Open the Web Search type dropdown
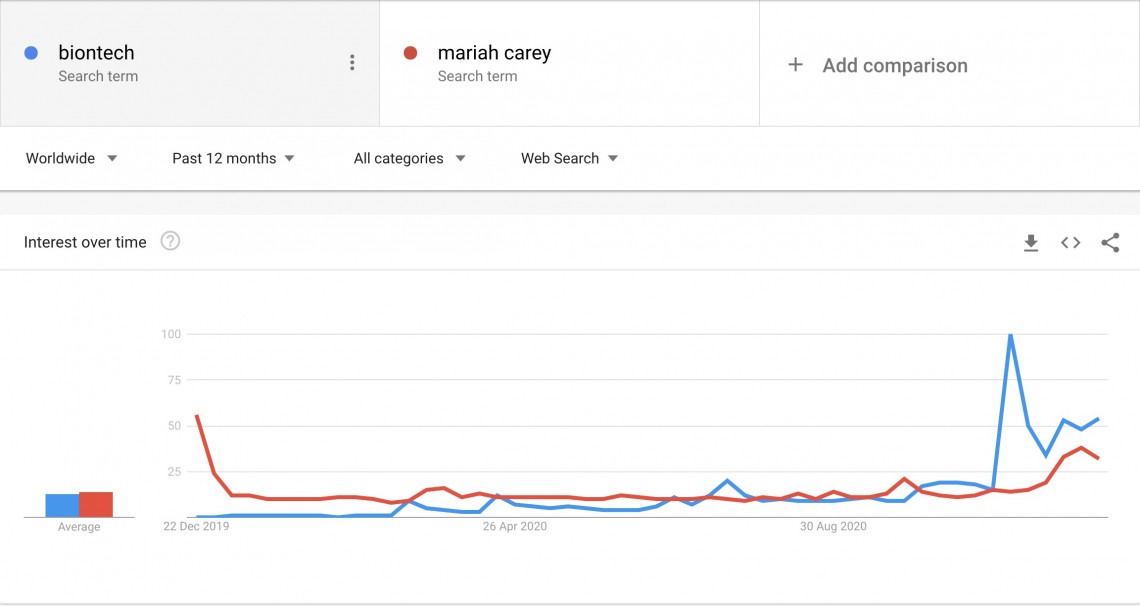 (569, 158)
